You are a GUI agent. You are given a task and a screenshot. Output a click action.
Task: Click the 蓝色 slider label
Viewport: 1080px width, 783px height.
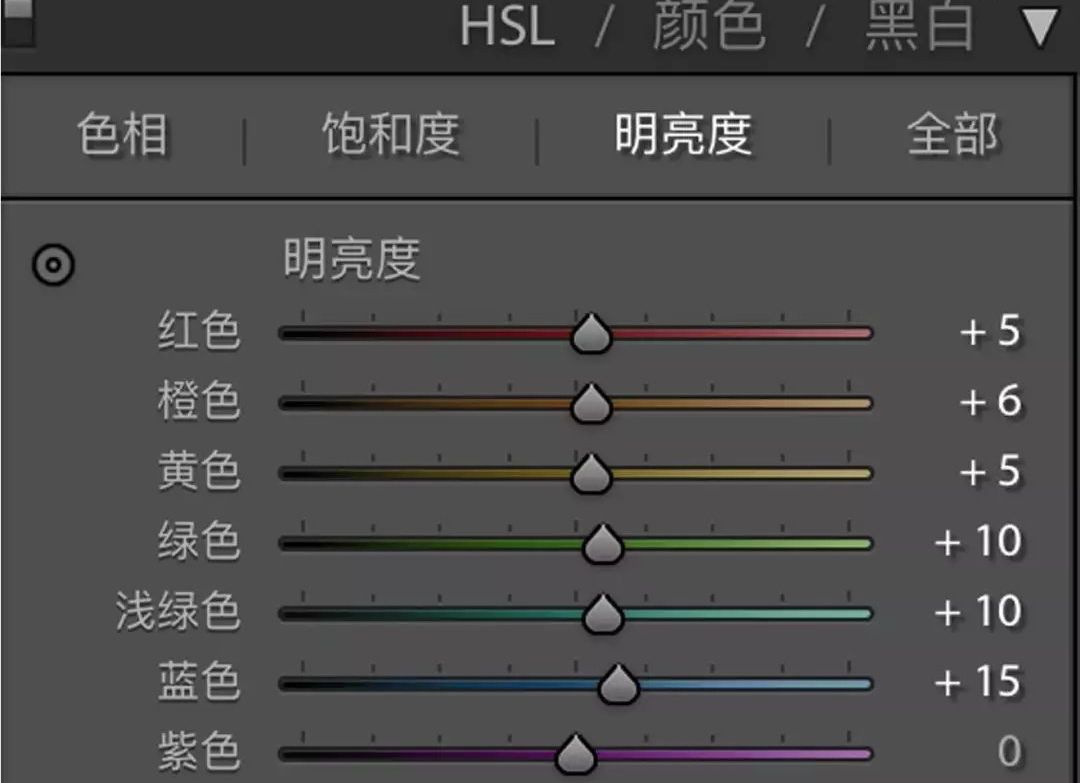click(199, 682)
